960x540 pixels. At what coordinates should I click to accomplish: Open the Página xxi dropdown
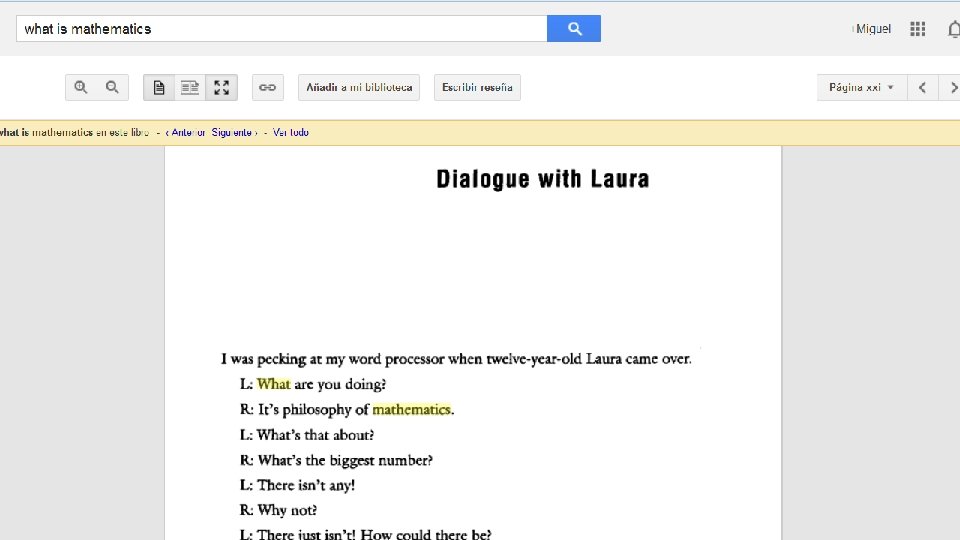pyautogui.click(x=861, y=88)
